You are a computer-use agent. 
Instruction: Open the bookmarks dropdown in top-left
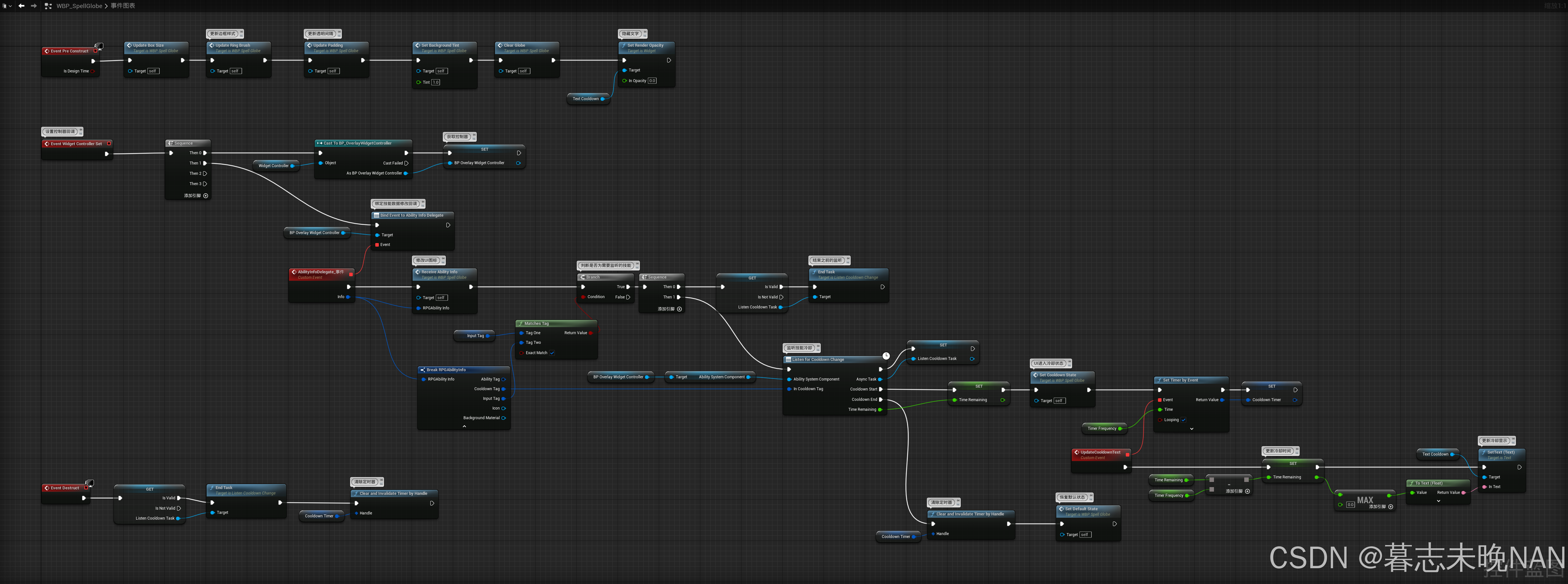(x=7, y=6)
